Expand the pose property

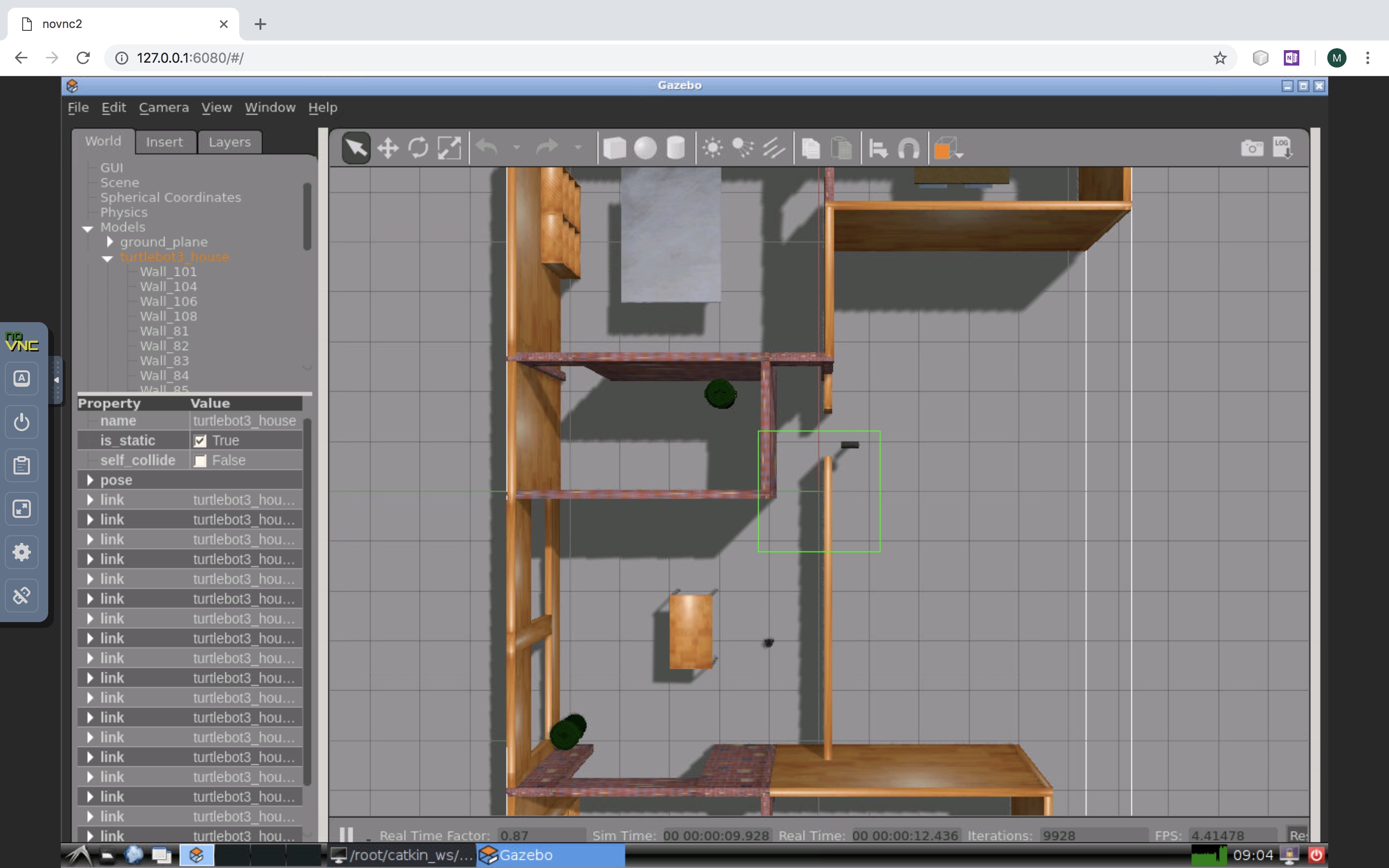click(x=90, y=480)
